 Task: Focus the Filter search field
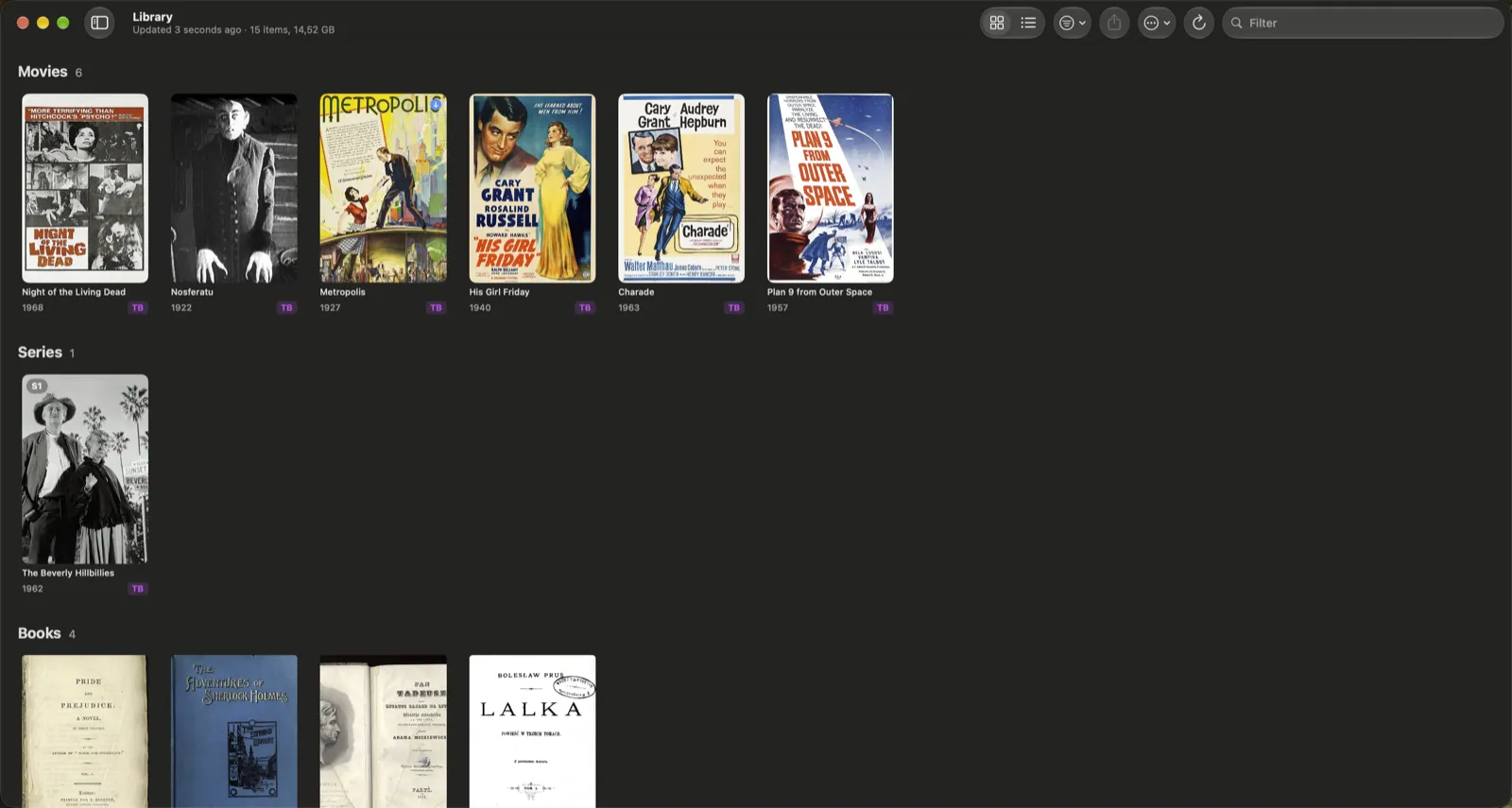tap(1363, 23)
